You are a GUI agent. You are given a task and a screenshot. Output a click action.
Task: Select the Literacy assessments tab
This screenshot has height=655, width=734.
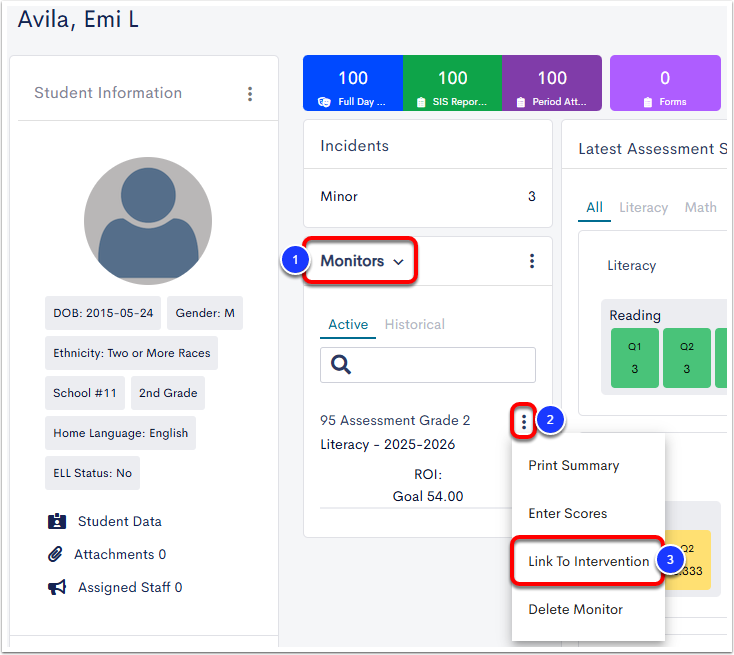(x=643, y=207)
